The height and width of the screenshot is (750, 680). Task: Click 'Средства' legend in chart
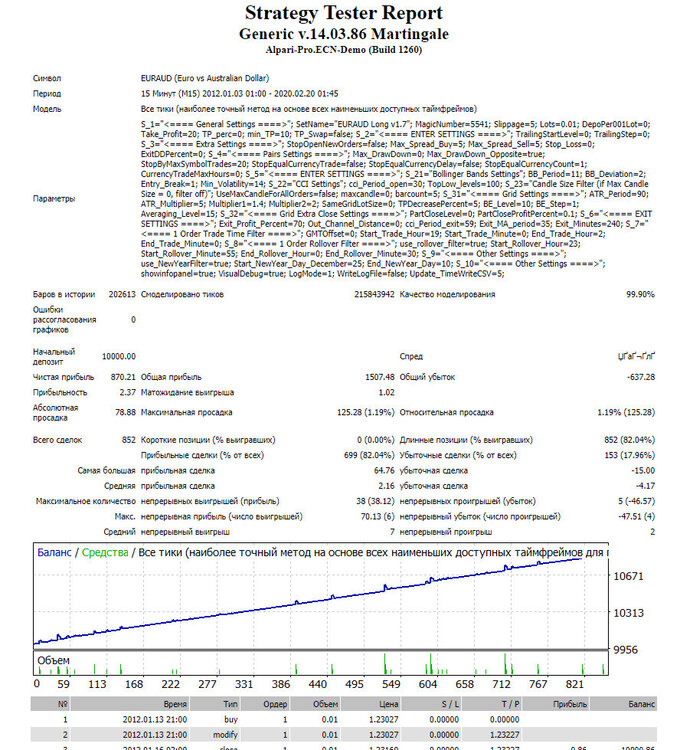pos(105,552)
